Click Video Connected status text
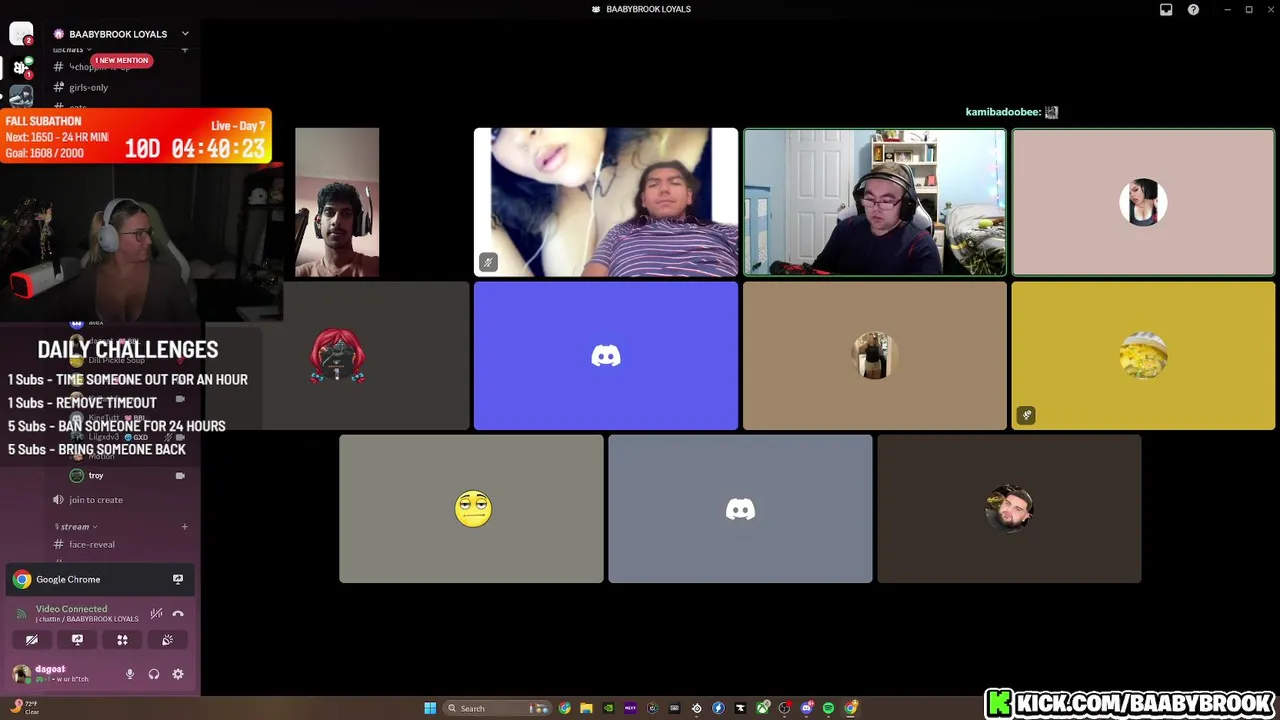Screen dimensions: 1280x720 click(x=71, y=609)
